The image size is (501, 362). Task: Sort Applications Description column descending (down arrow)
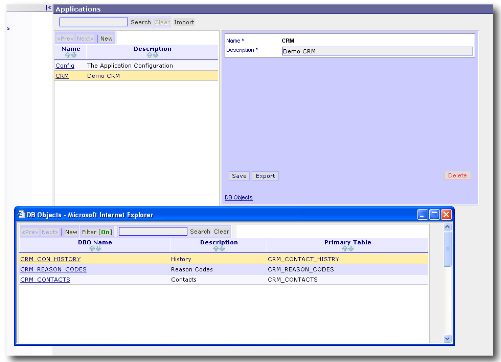[156, 55]
